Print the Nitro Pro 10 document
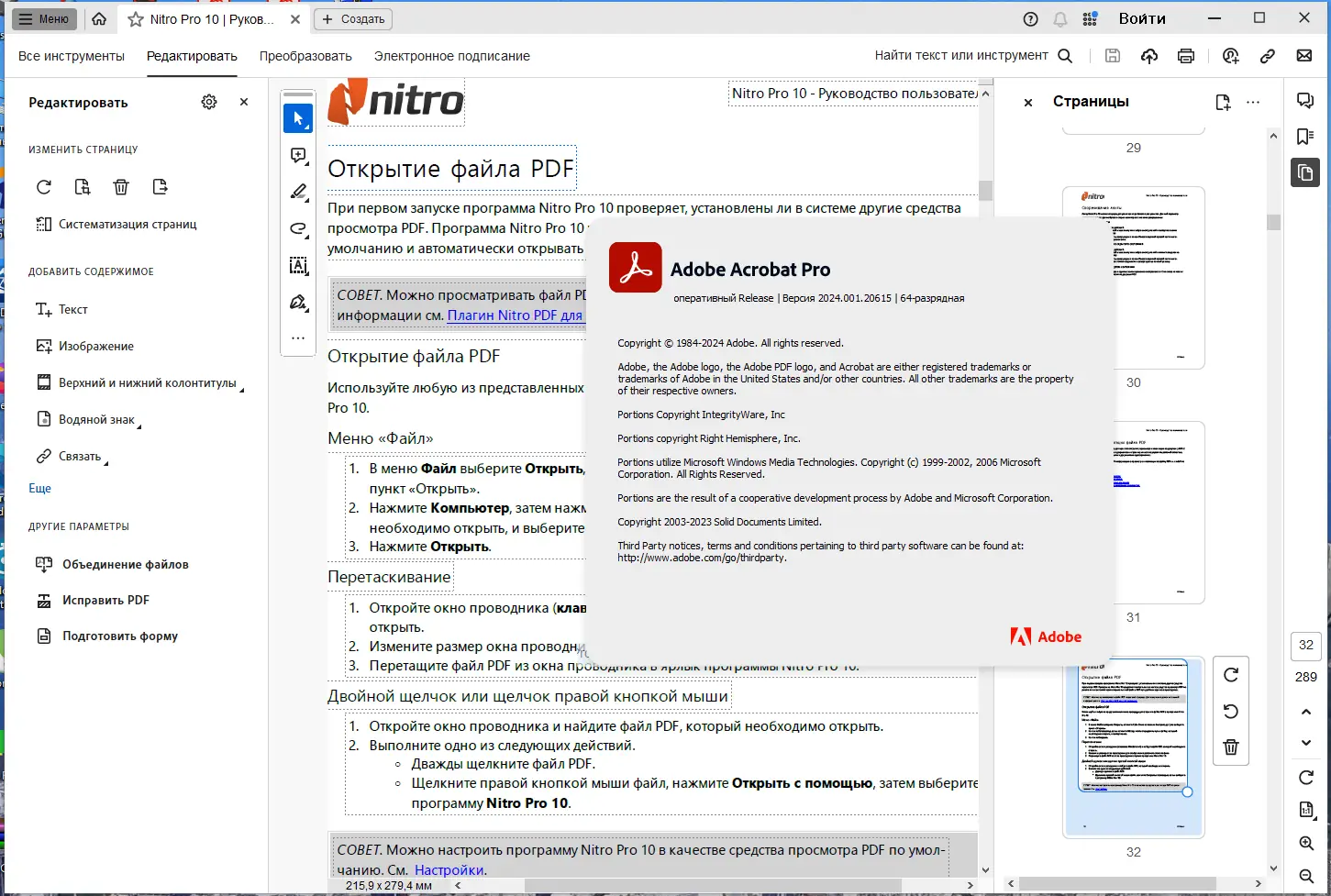Image resolution: width=1331 pixels, height=896 pixels. 1186,56
